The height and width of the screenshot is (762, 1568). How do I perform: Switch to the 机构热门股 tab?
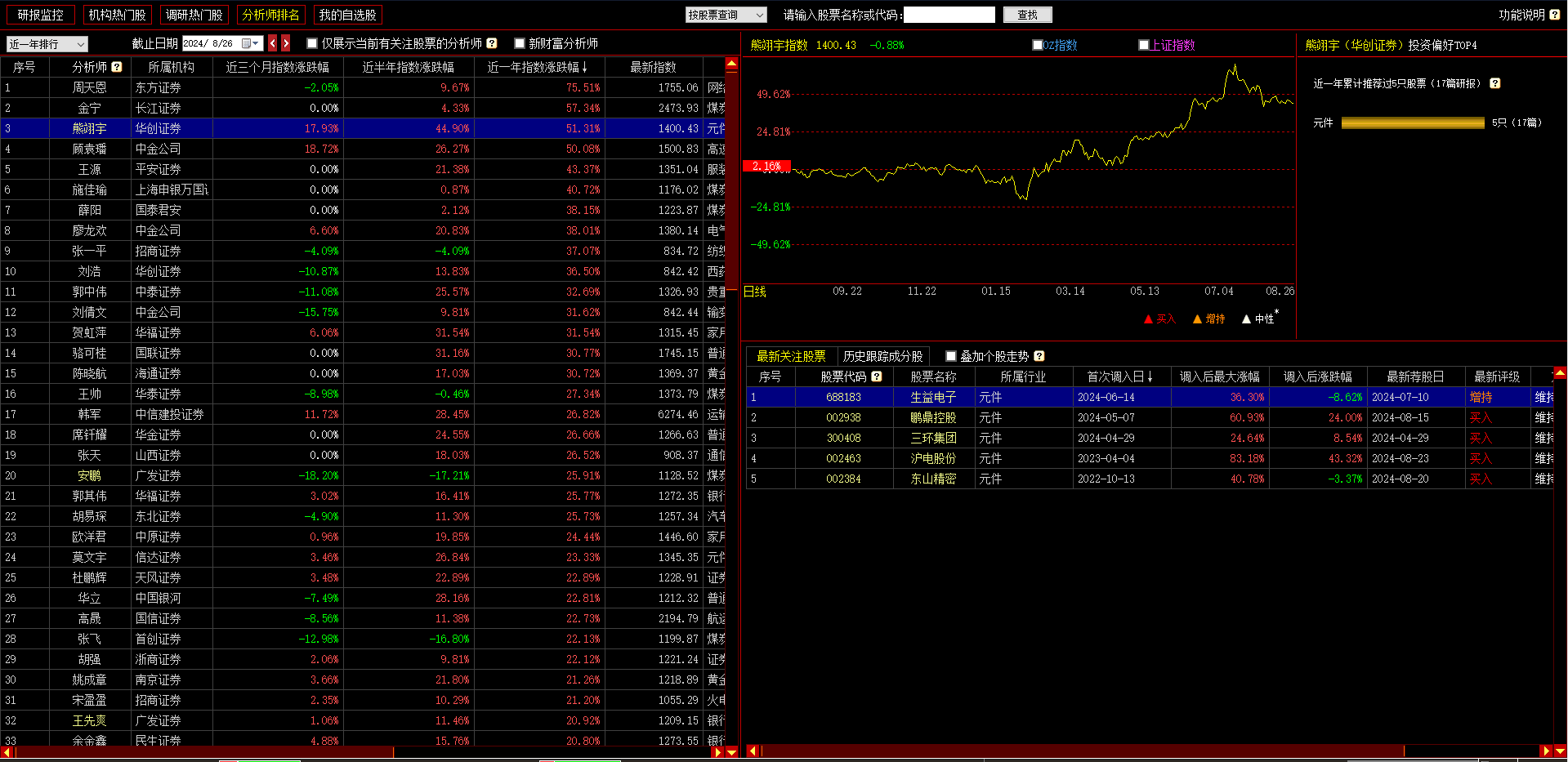pyautogui.click(x=117, y=15)
